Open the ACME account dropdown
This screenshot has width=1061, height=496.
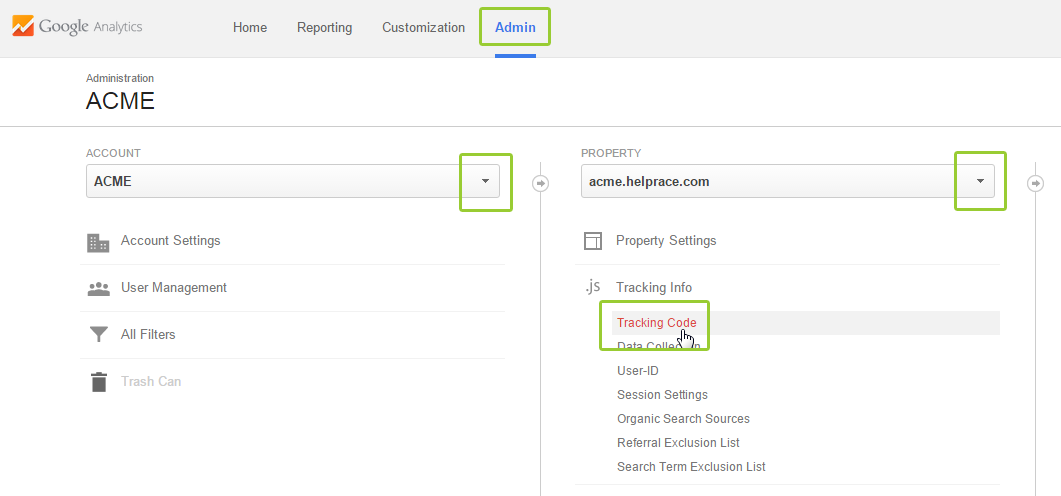point(485,182)
